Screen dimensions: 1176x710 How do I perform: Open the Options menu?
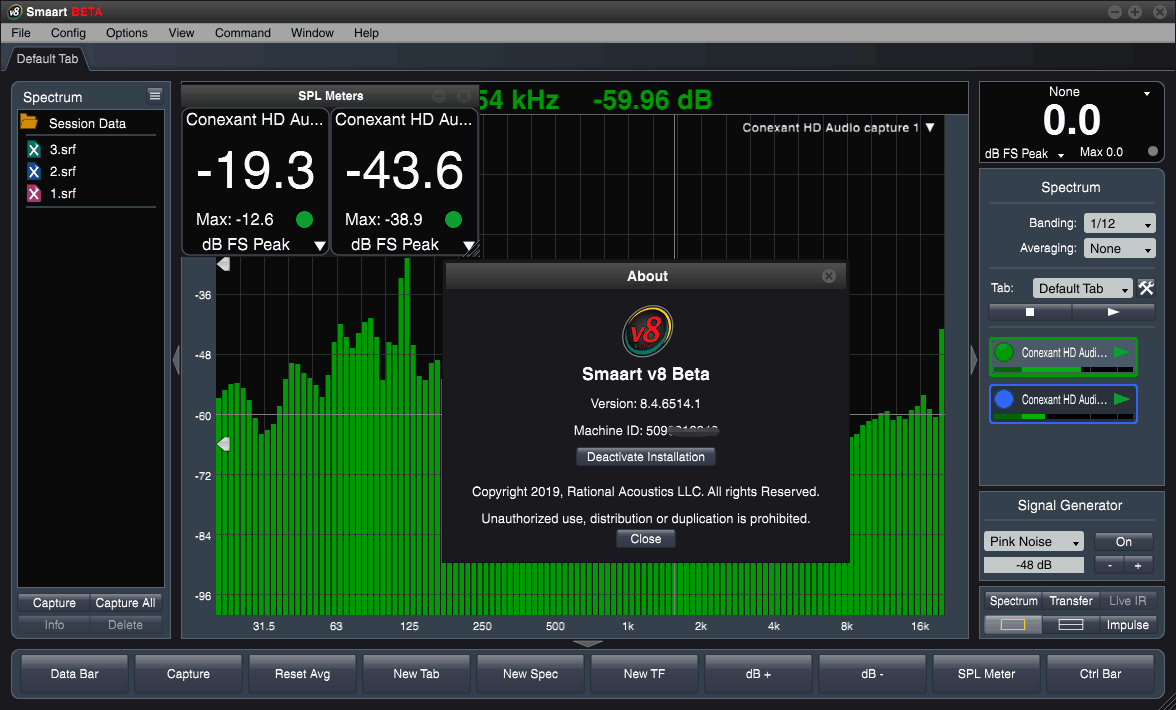126,33
